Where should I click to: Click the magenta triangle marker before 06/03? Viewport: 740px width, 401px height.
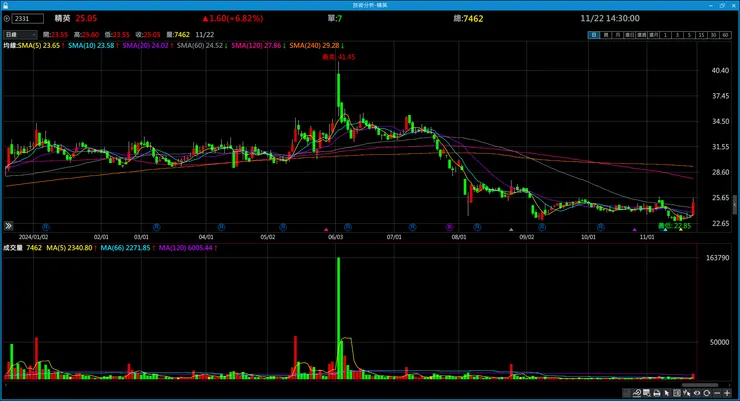(x=326, y=229)
